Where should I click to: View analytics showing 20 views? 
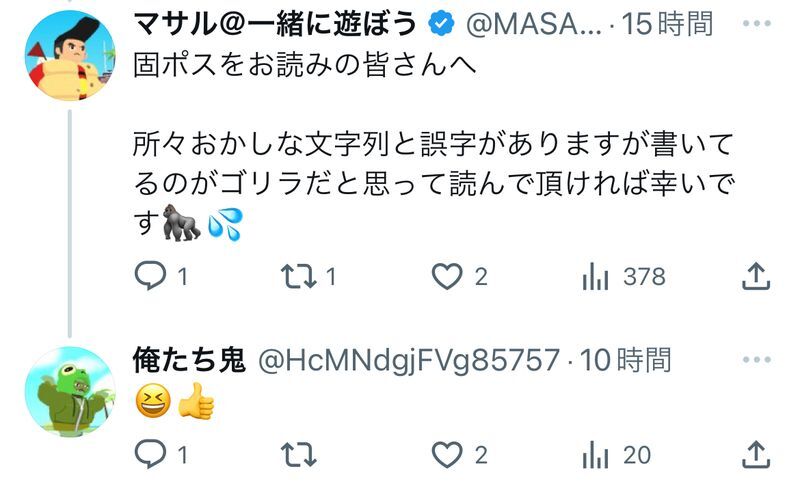pyautogui.click(x=616, y=454)
